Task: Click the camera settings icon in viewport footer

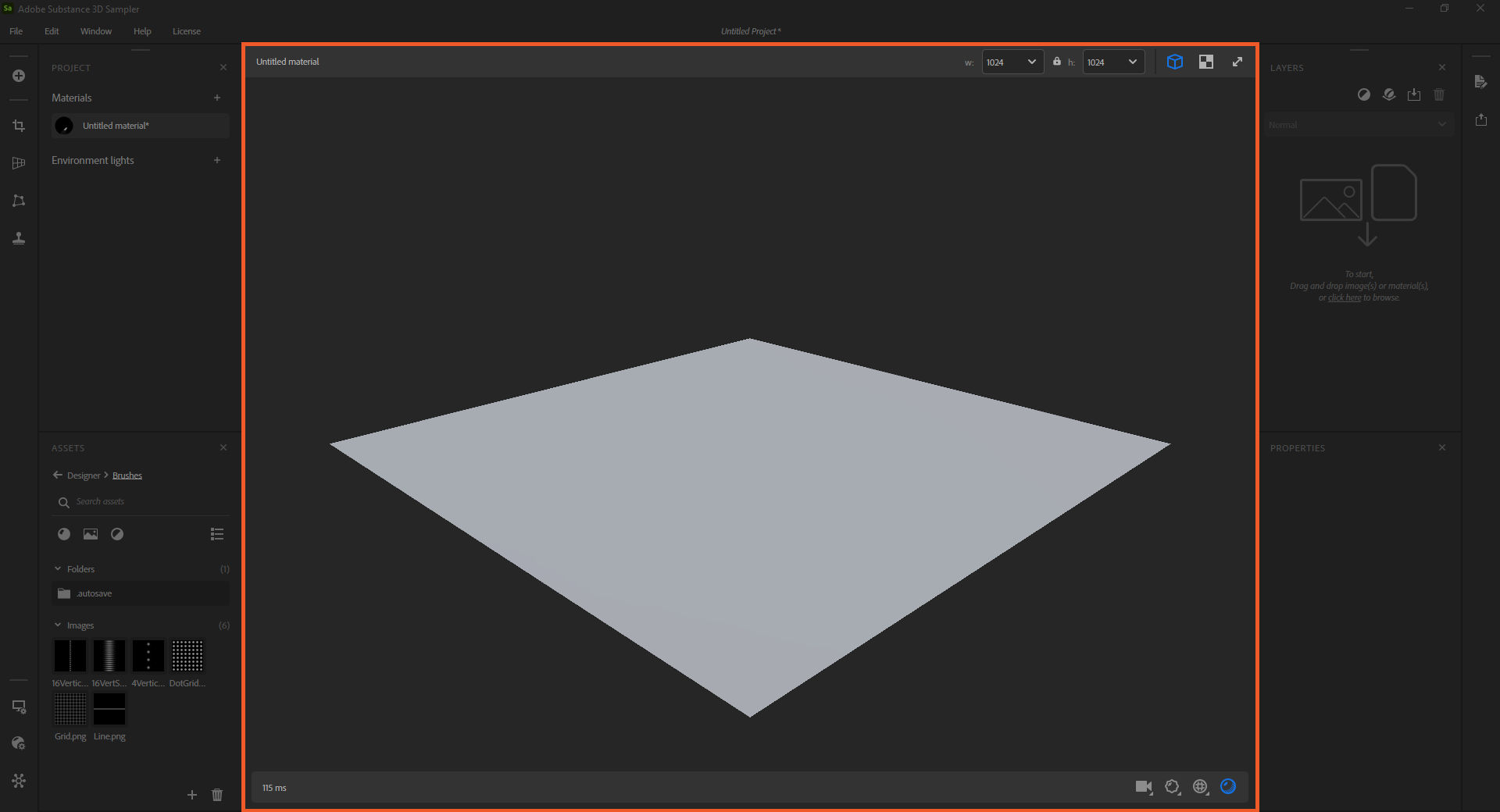Action: coord(1144,787)
